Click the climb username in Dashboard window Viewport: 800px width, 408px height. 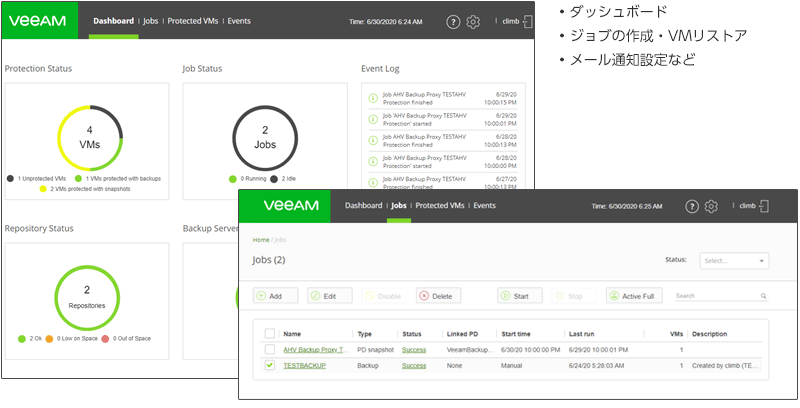511,21
